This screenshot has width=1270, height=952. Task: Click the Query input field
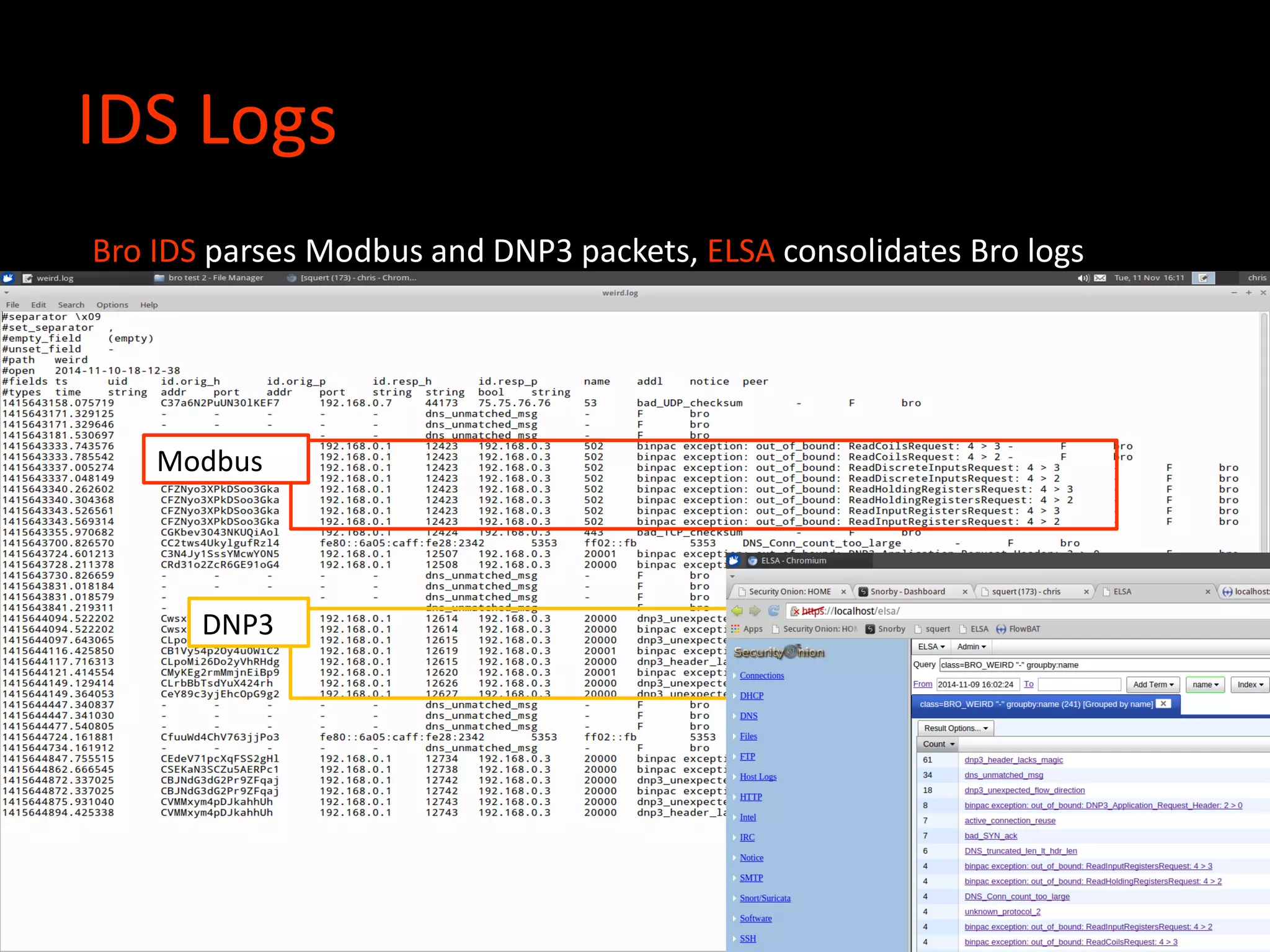[1104, 665]
